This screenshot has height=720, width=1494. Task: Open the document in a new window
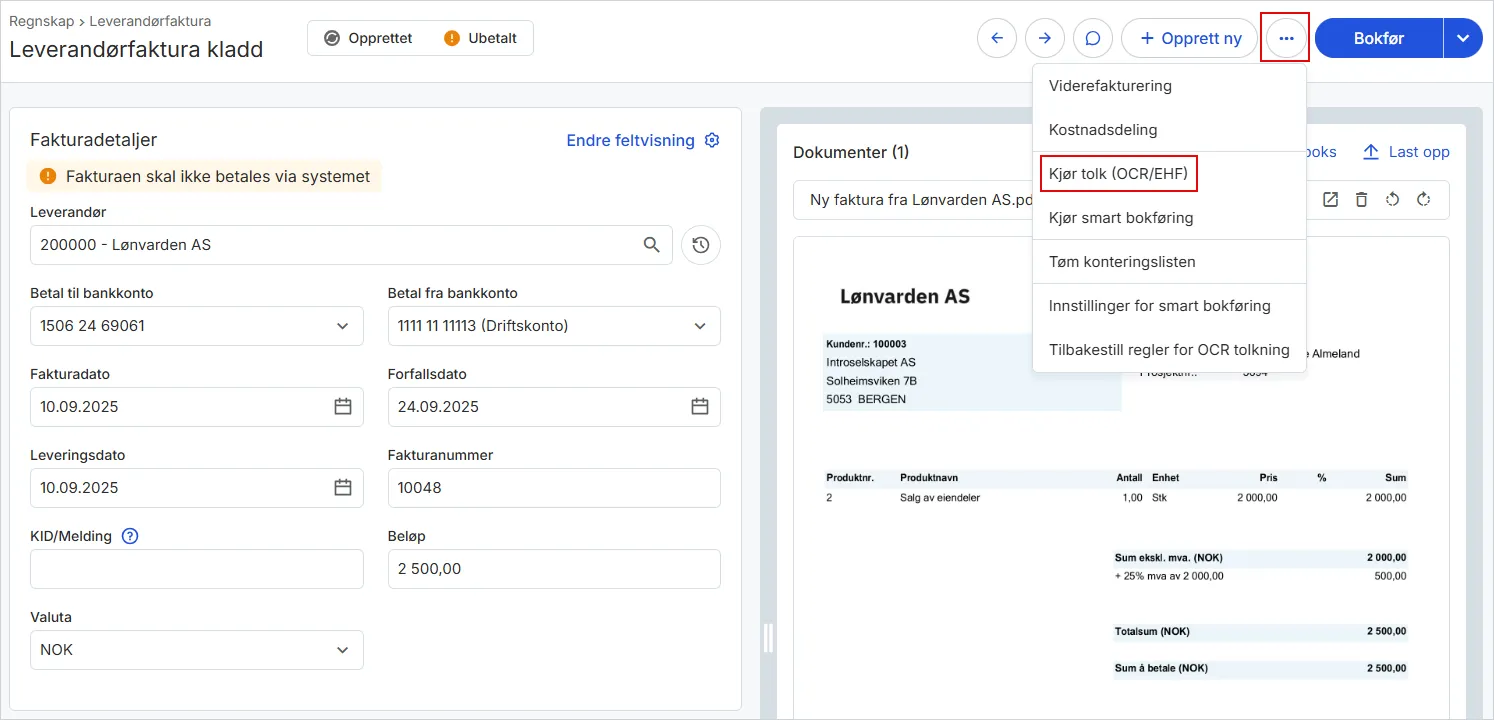coord(1330,200)
